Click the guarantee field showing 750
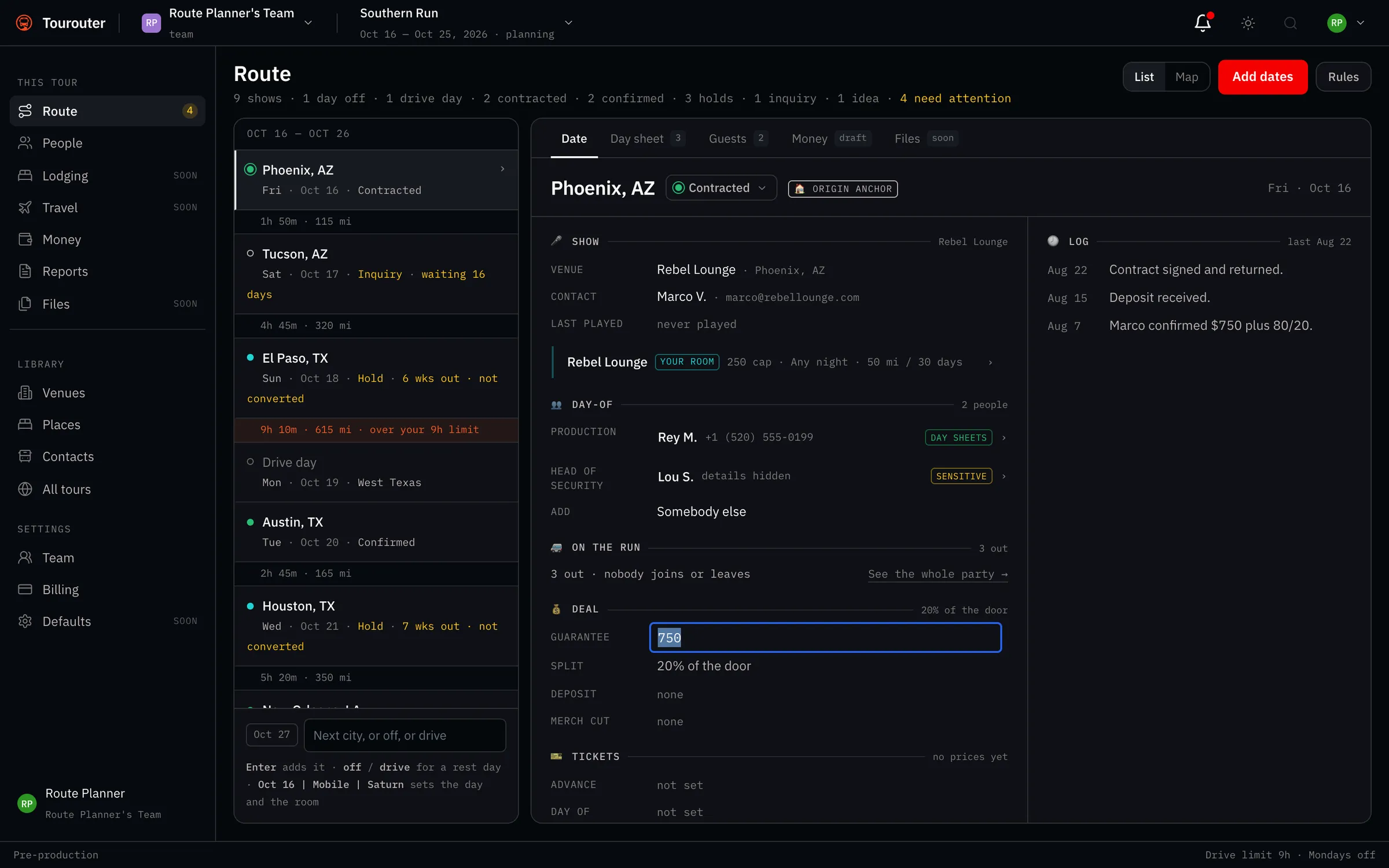This screenshot has width=1389, height=868. click(825, 638)
